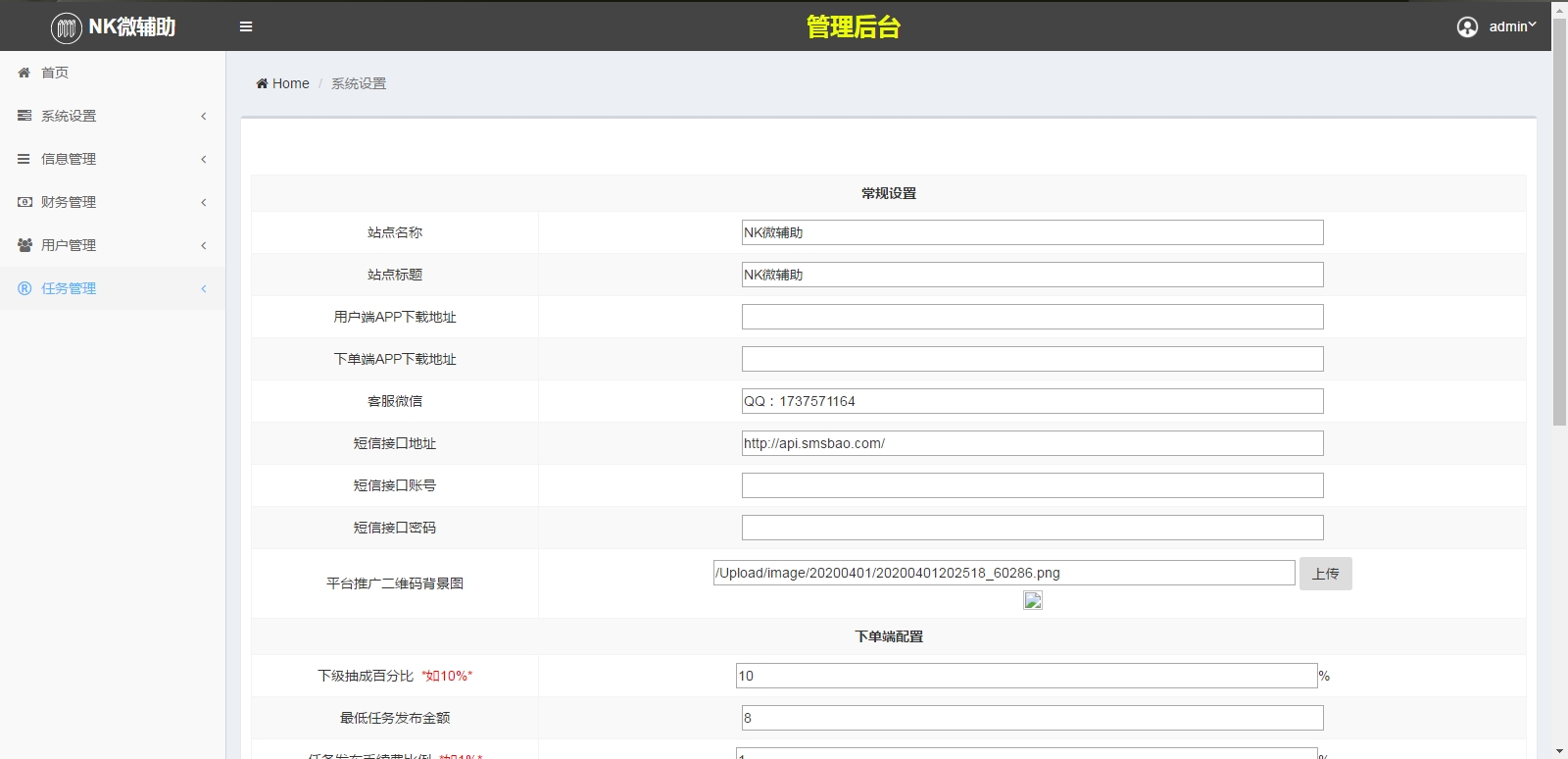Open the 首页 menu item
Viewport: 1568px width, 759px height.
click(x=55, y=73)
